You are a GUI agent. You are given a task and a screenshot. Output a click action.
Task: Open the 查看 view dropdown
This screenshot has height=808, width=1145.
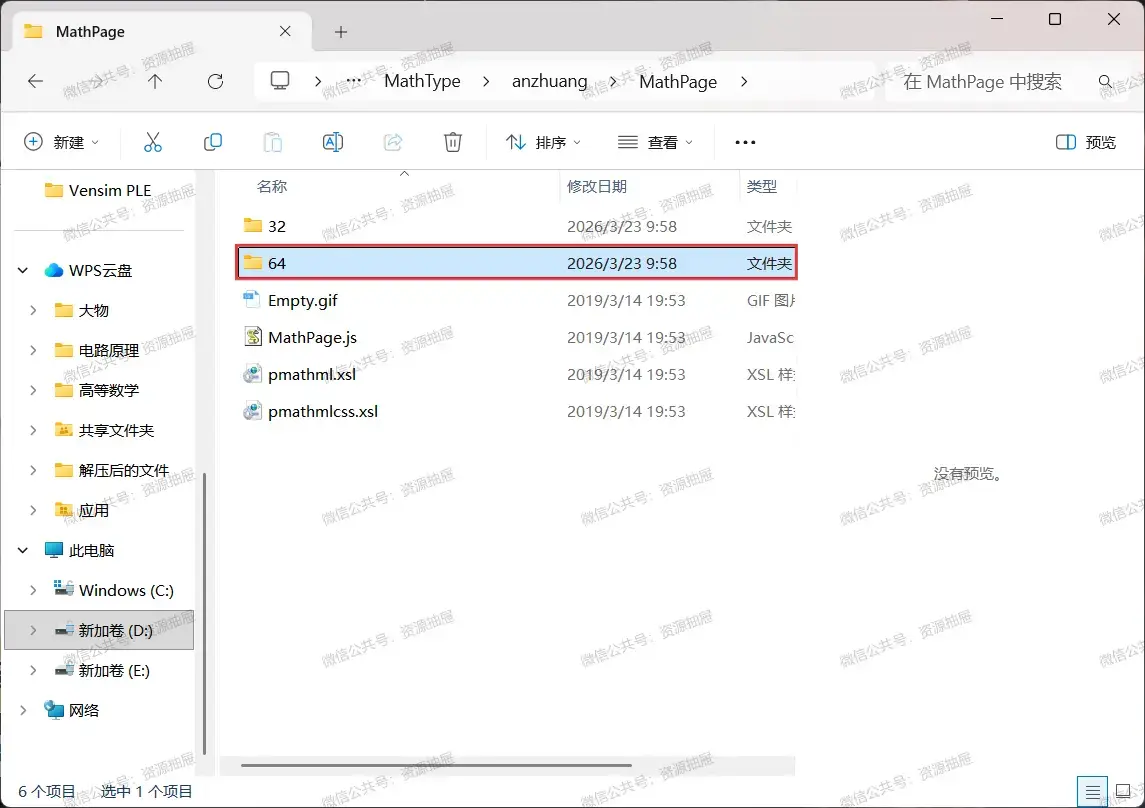[655, 142]
